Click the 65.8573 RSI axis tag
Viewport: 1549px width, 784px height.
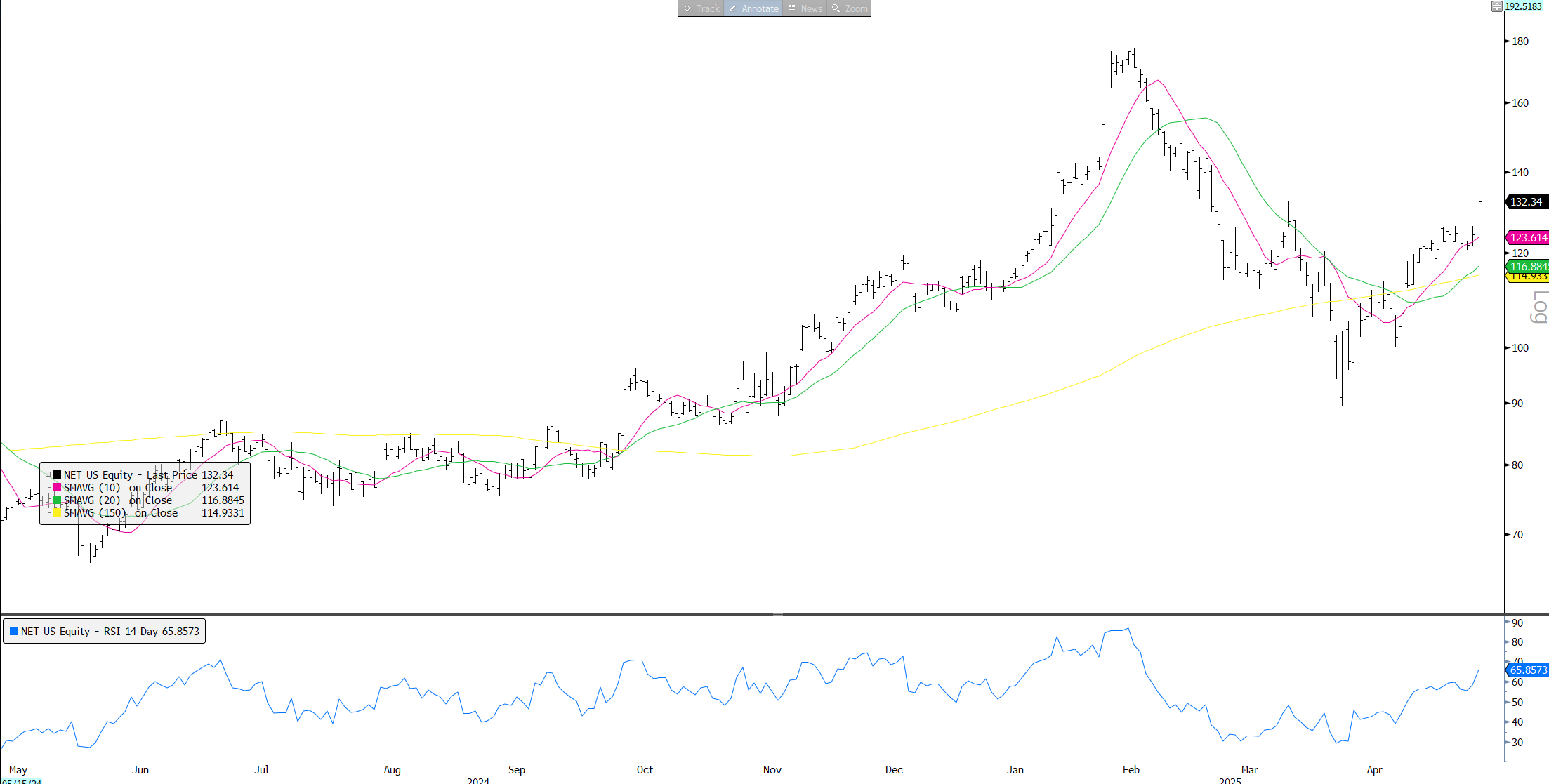tap(1528, 670)
